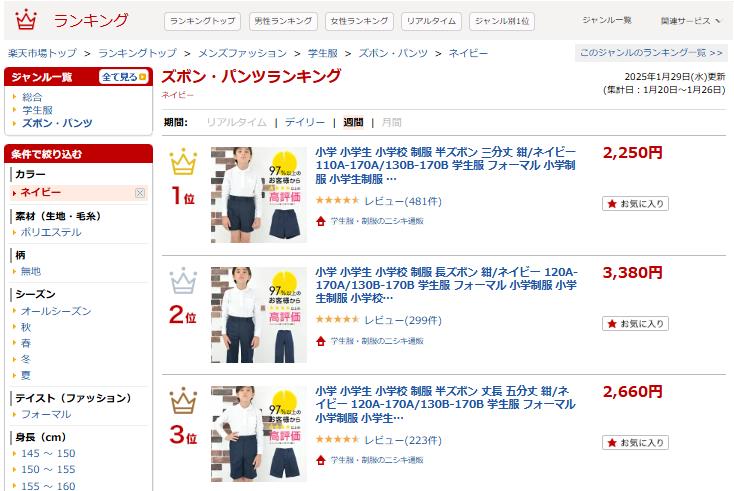Add the 2,660円 item to お気に入り
The width and height of the screenshot is (734, 491).
[x=635, y=442]
